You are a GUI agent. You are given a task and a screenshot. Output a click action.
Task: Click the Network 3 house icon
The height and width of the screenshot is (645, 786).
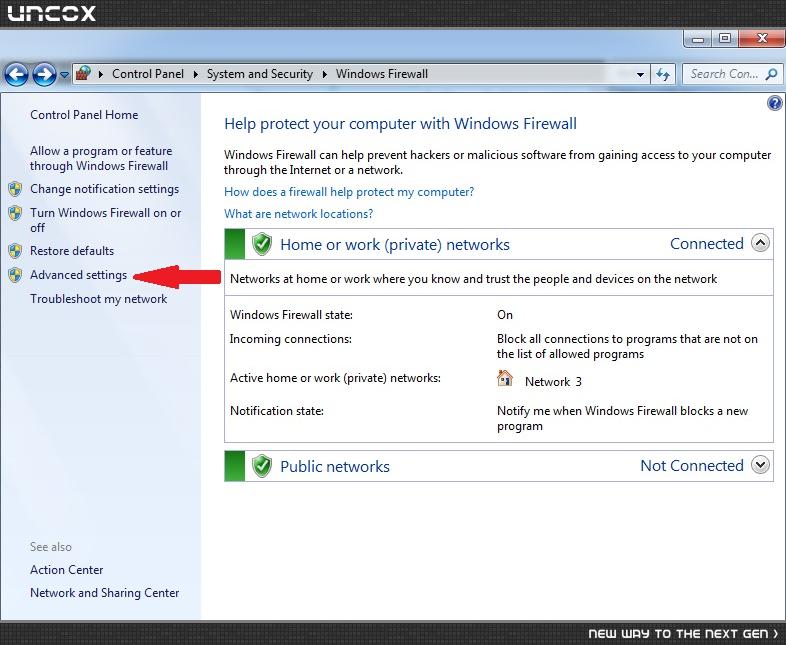(505, 378)
